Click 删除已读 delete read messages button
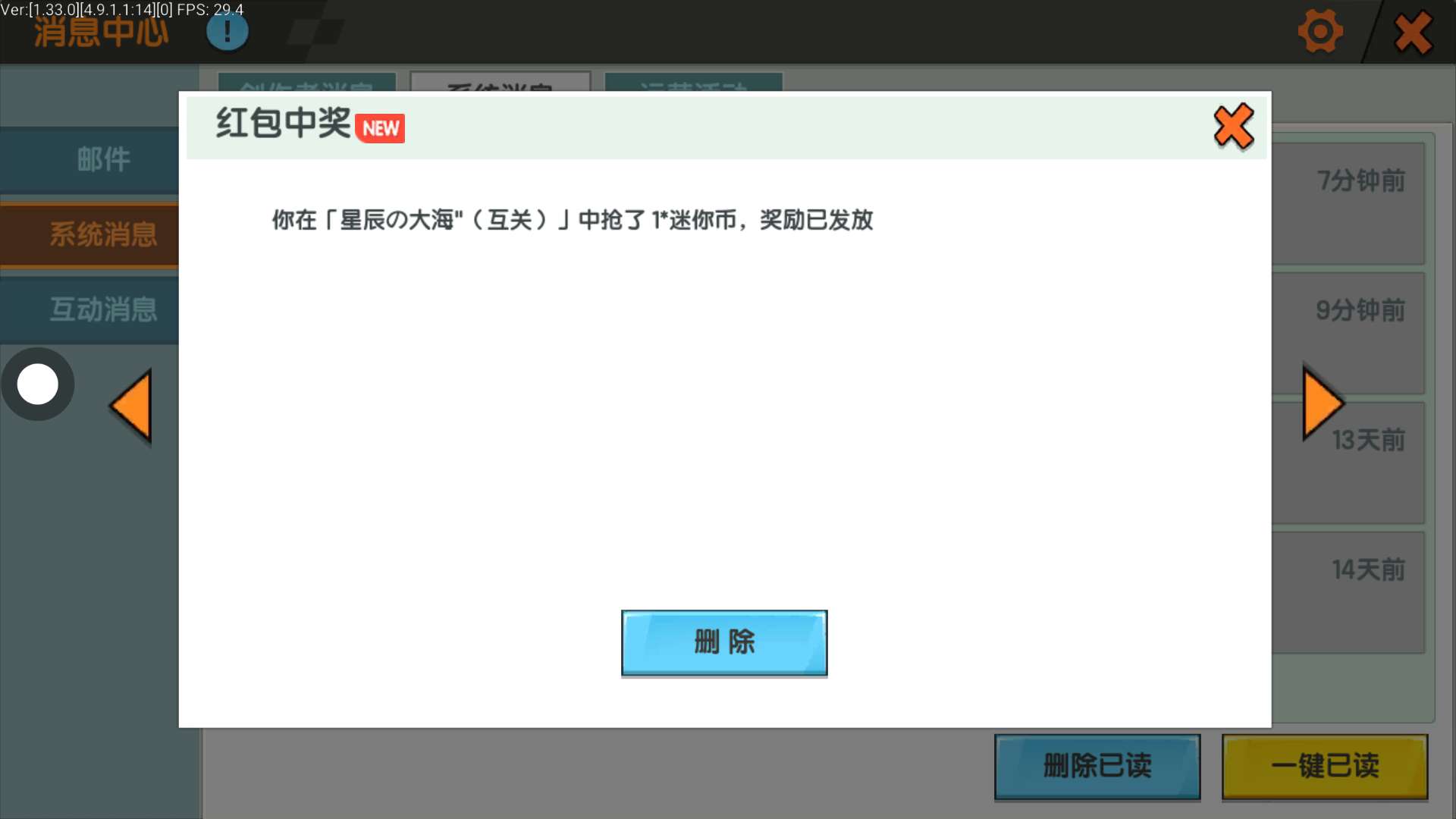 click(x=1097, y=766)
